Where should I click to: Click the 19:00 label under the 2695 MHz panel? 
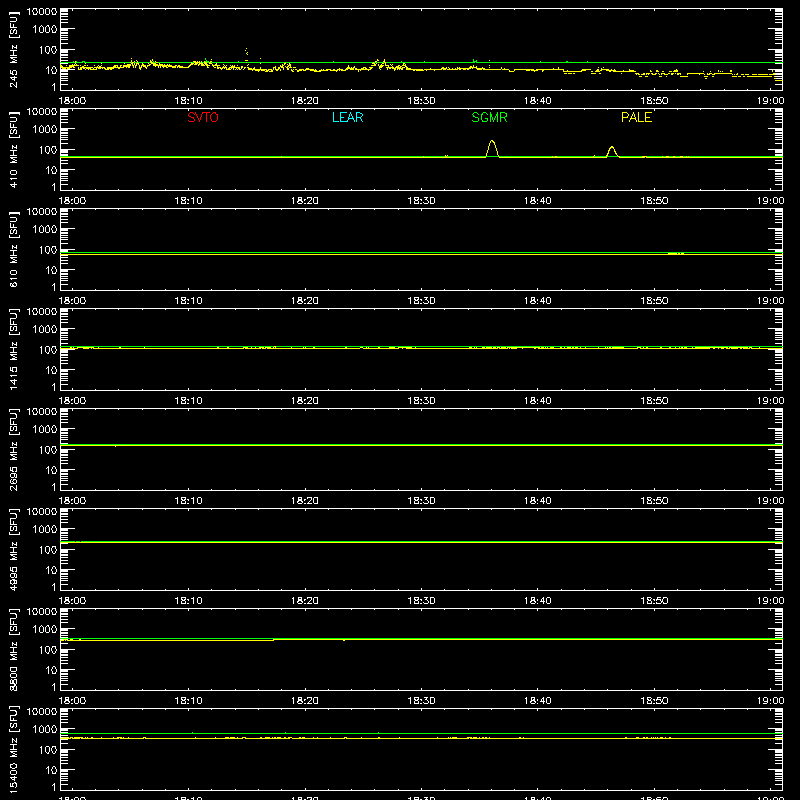[770, 501]
